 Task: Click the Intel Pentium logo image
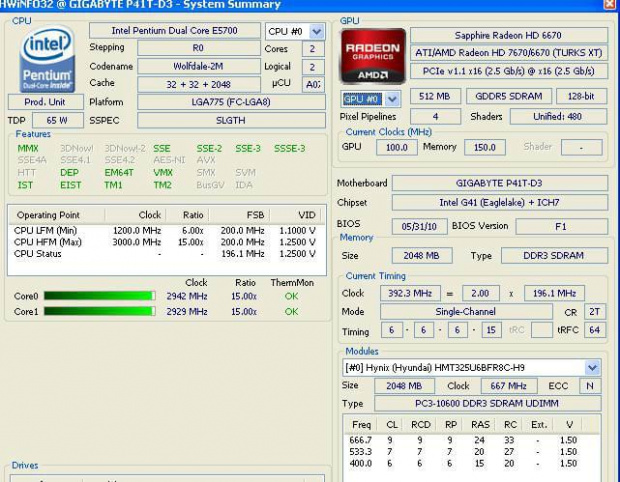[x=47, y=59]
